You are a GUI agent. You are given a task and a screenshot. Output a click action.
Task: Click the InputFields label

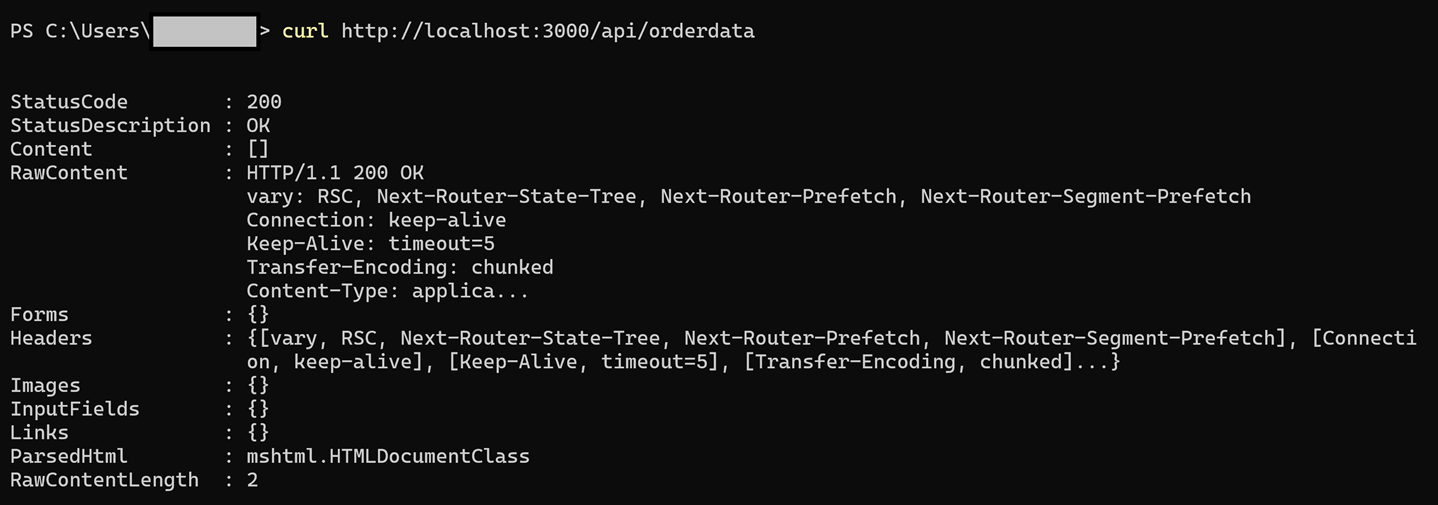(x=75, y=409)
